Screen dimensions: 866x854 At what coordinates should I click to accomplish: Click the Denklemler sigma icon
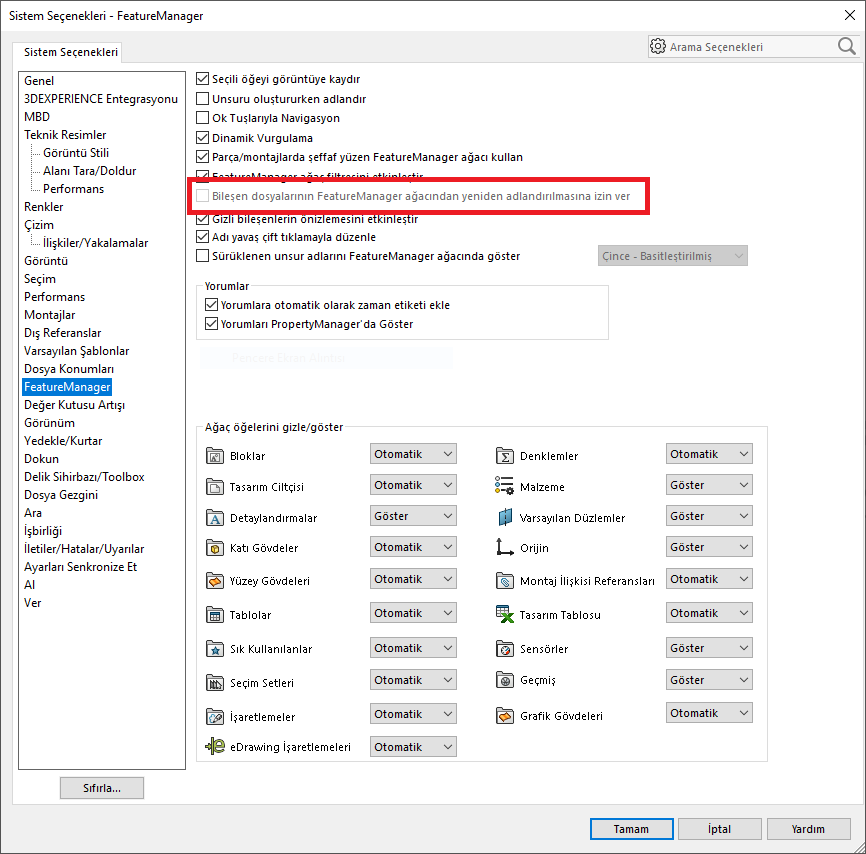(504, 456)
